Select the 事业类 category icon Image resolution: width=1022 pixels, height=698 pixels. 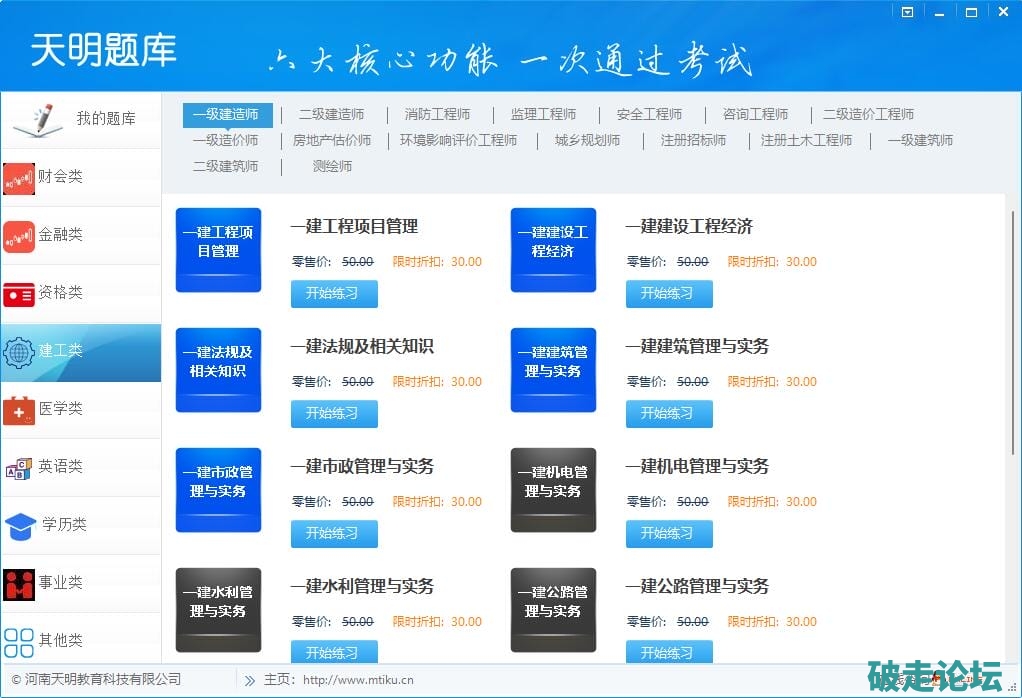(x=19, y=583)
